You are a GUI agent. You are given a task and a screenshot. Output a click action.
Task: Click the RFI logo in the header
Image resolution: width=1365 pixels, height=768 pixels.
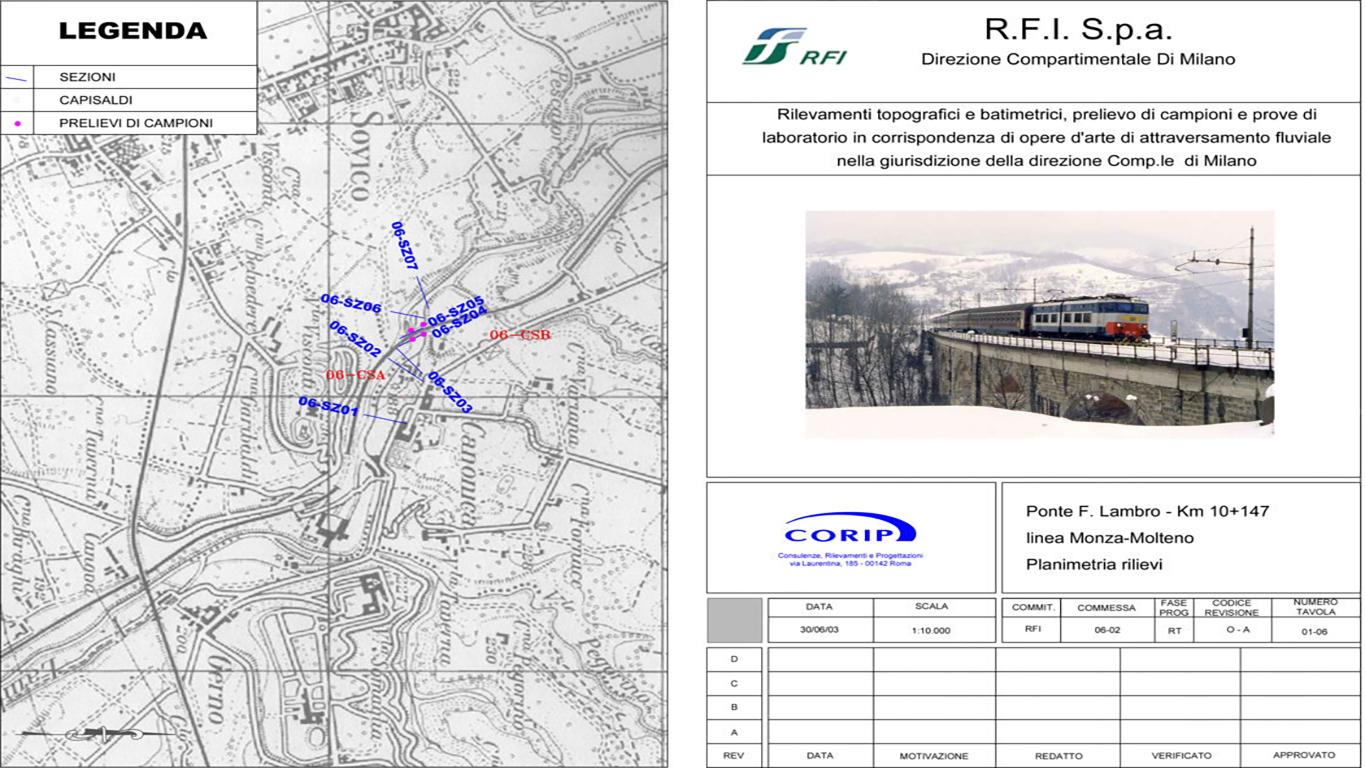tap(795, 48)
